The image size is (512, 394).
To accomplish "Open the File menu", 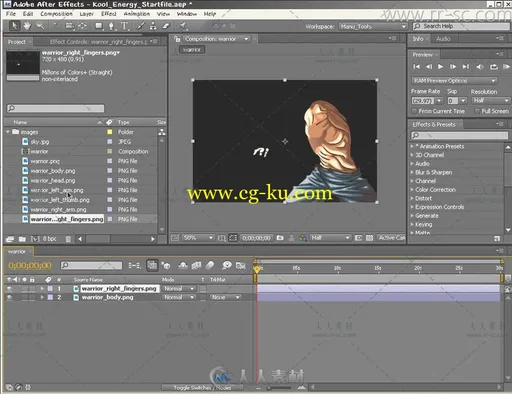I will [11, 14].
